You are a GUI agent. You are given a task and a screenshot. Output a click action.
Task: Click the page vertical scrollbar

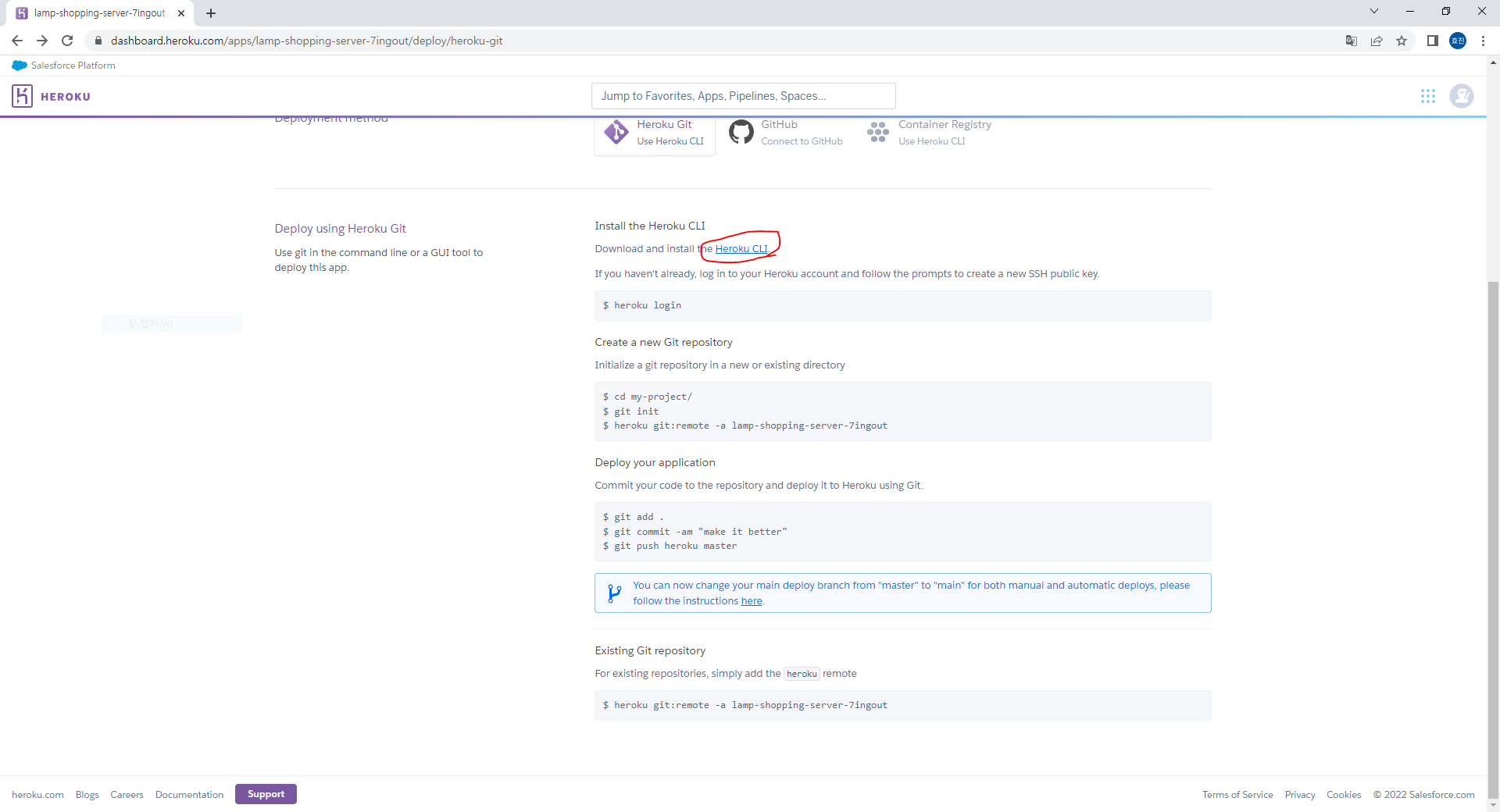1493,539
